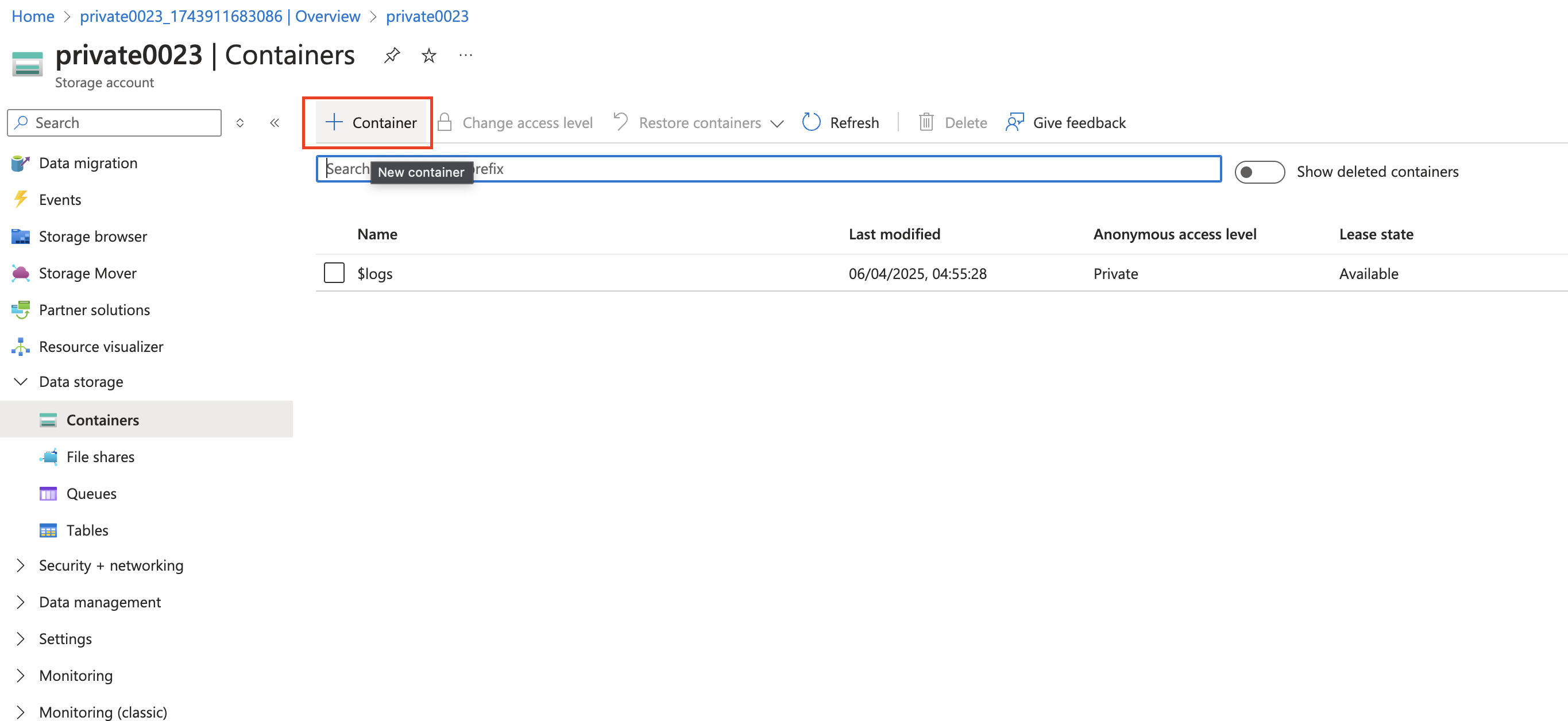This screenshot has height=721, width=1568.
Task: Click Change access level text
Action: 527,123
